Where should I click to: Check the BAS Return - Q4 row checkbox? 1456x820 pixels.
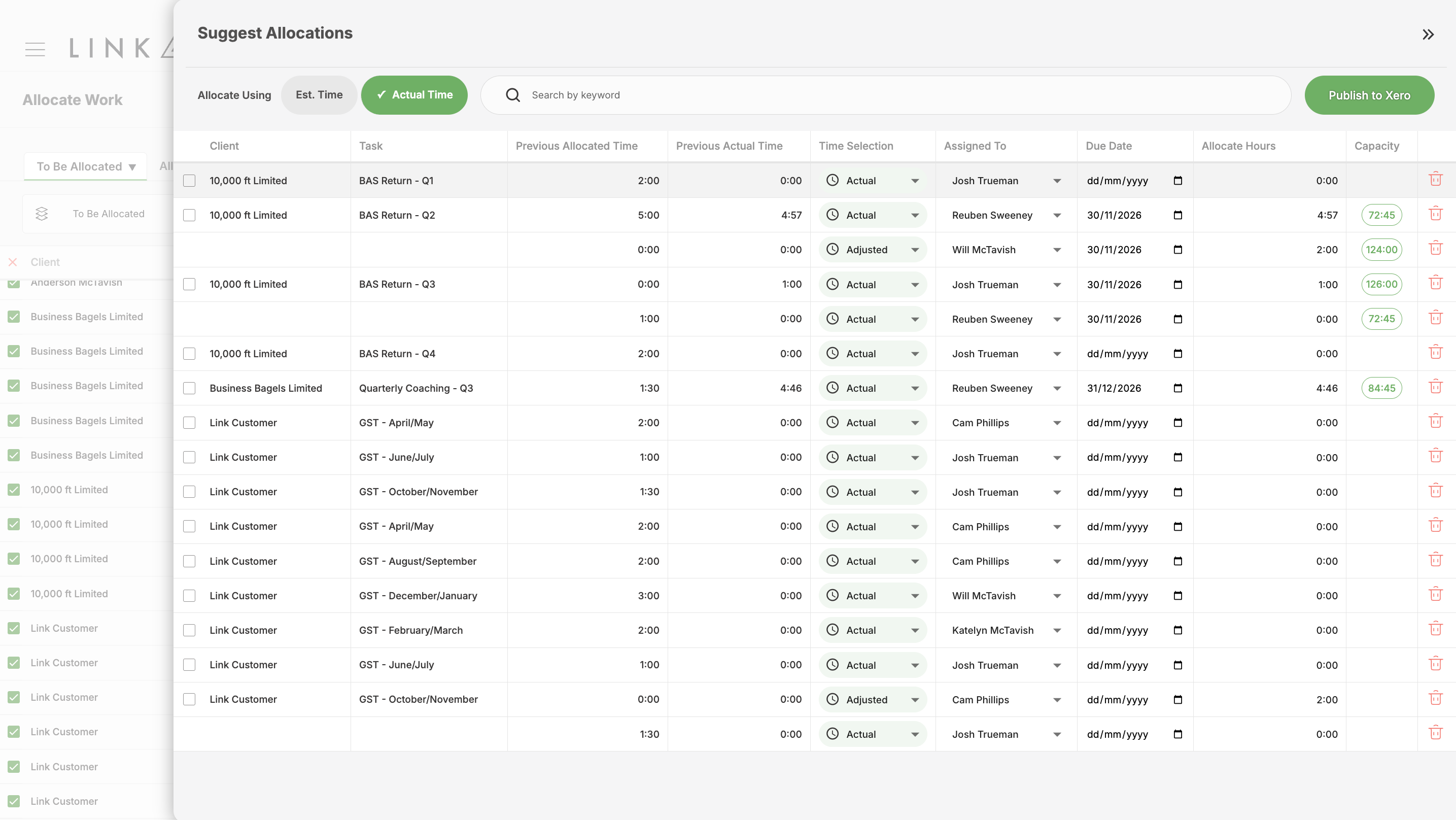click(x=189, y=354)
